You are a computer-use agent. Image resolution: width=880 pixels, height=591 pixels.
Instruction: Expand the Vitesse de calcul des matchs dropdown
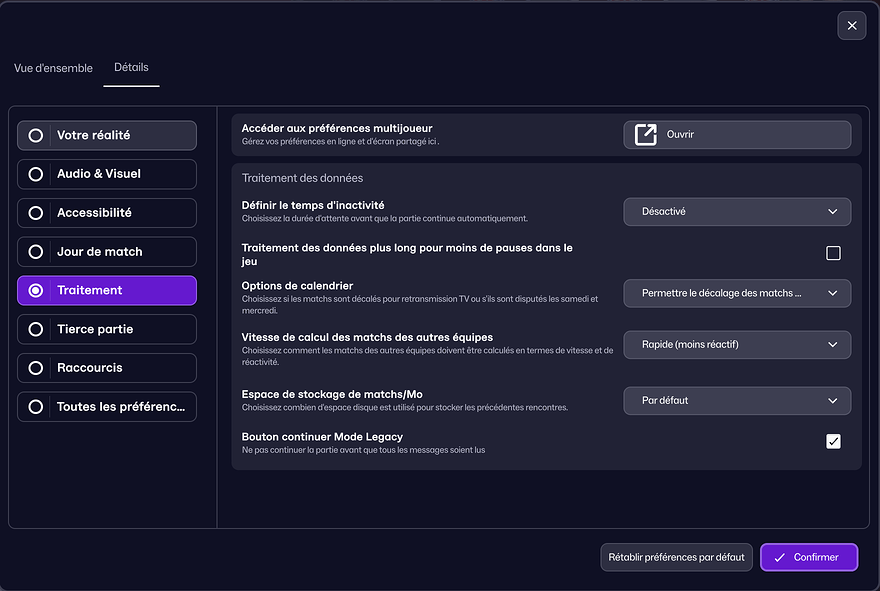737,345
